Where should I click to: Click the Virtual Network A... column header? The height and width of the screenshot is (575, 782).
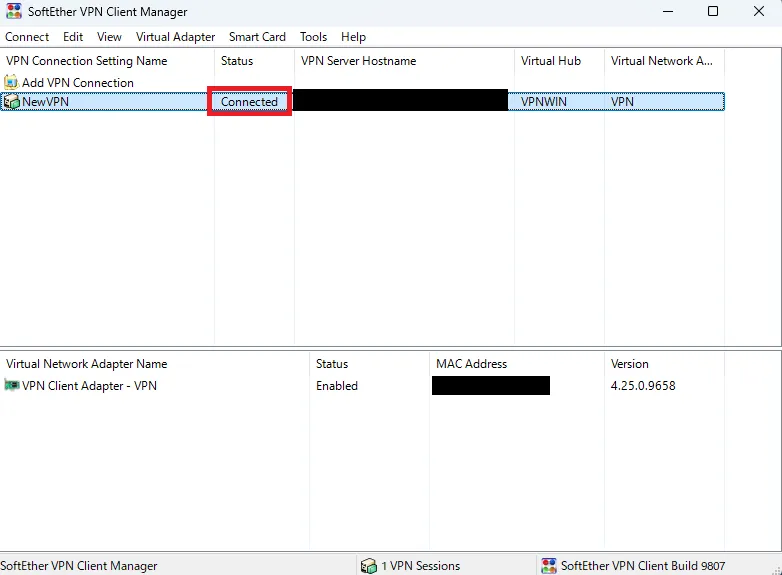click(x=664, y=61)
